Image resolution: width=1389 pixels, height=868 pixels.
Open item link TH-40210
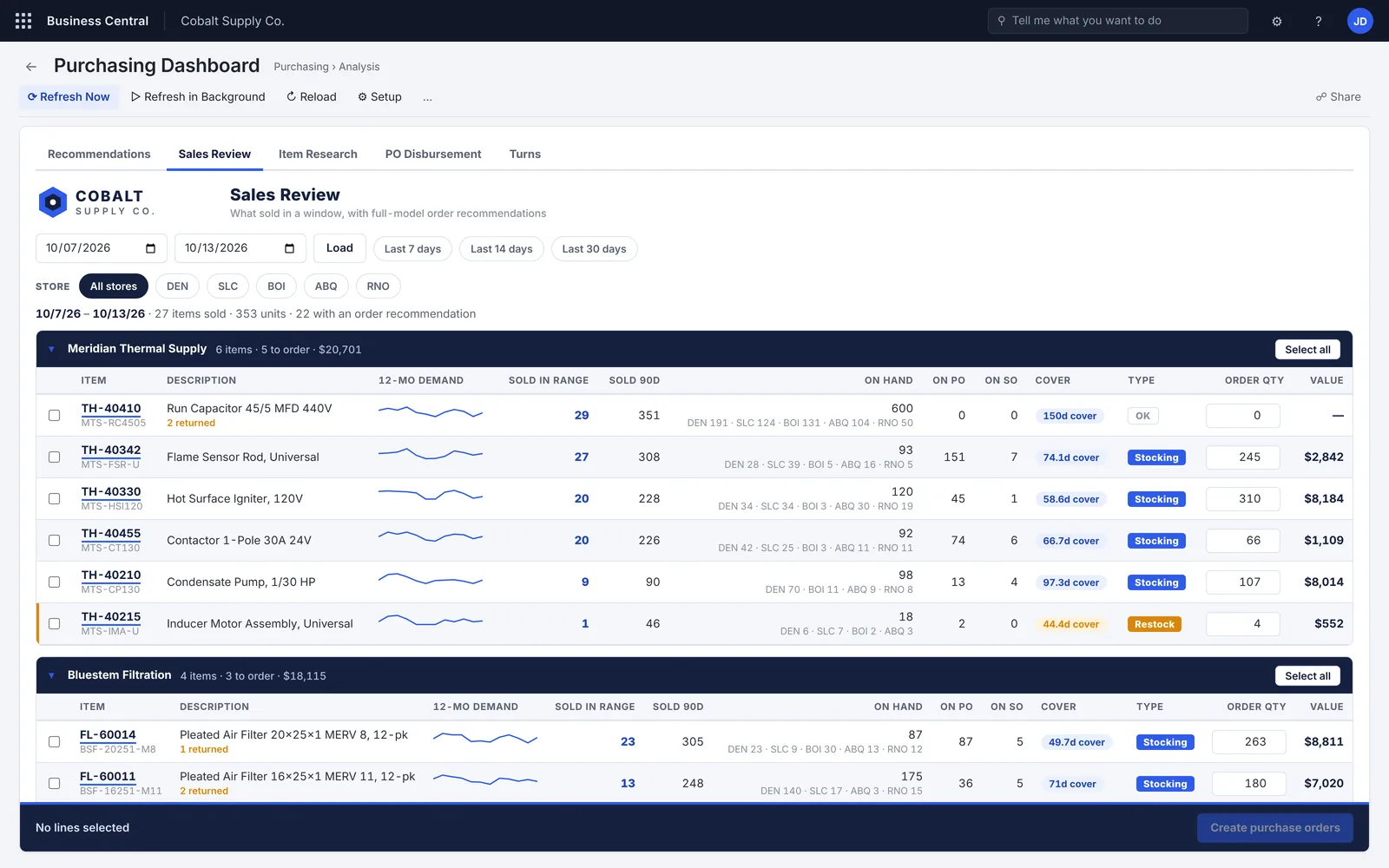pos(111,575)
